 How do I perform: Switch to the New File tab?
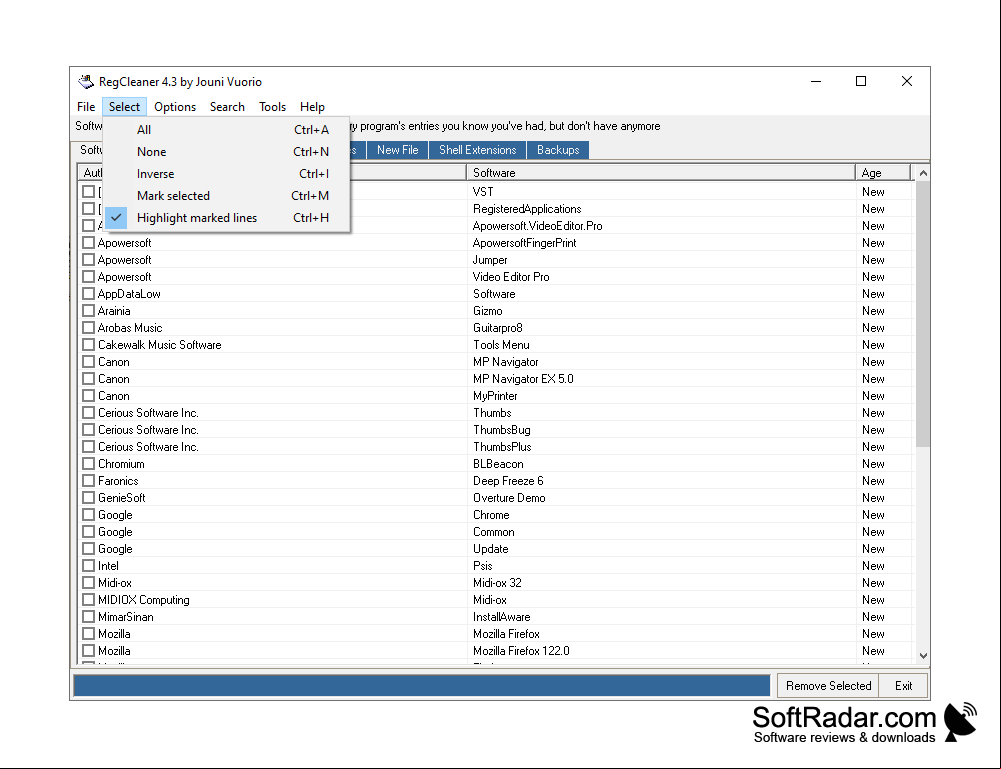point(398,150)
